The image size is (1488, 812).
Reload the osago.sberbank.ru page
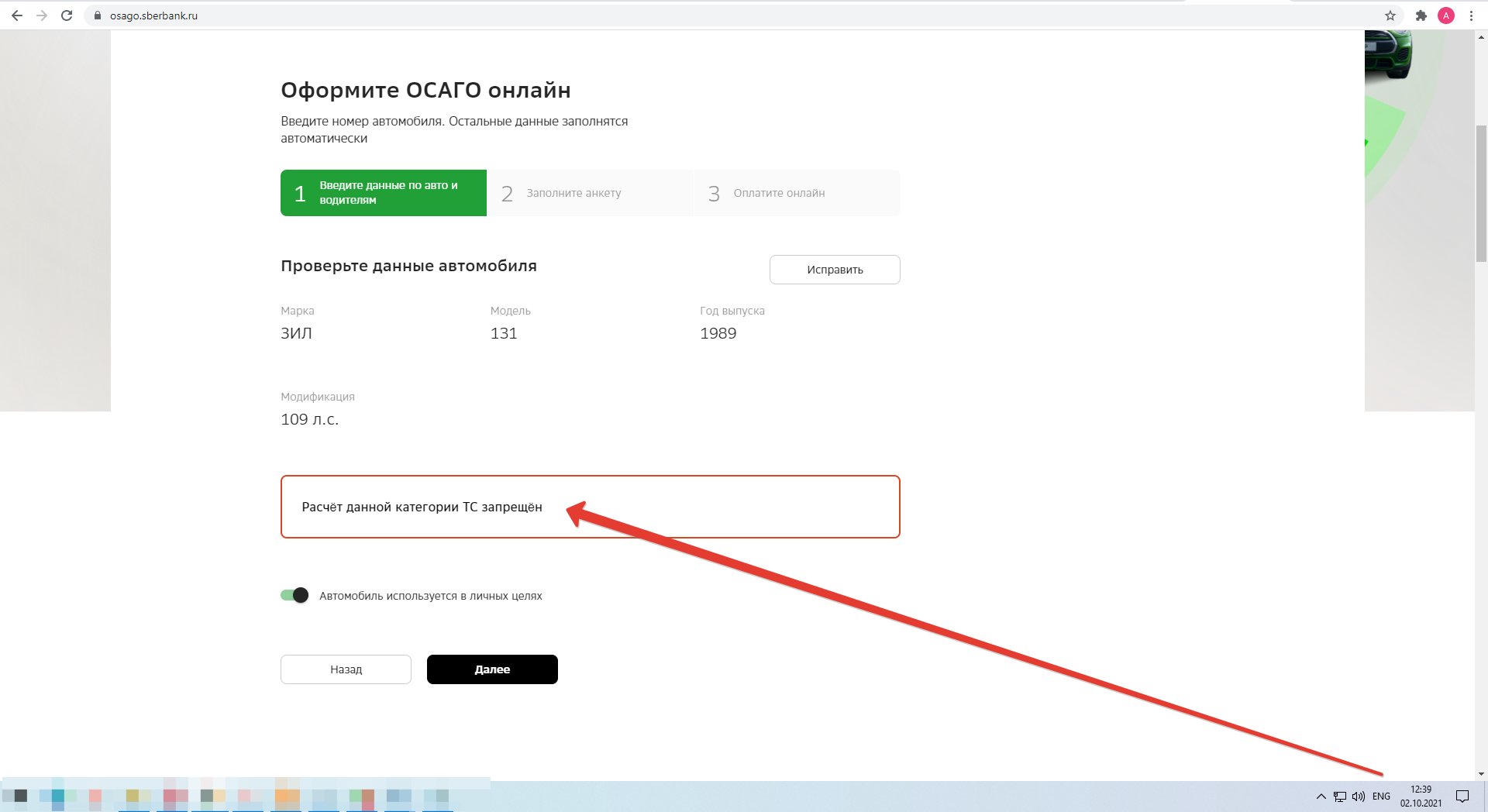(67, 15)
